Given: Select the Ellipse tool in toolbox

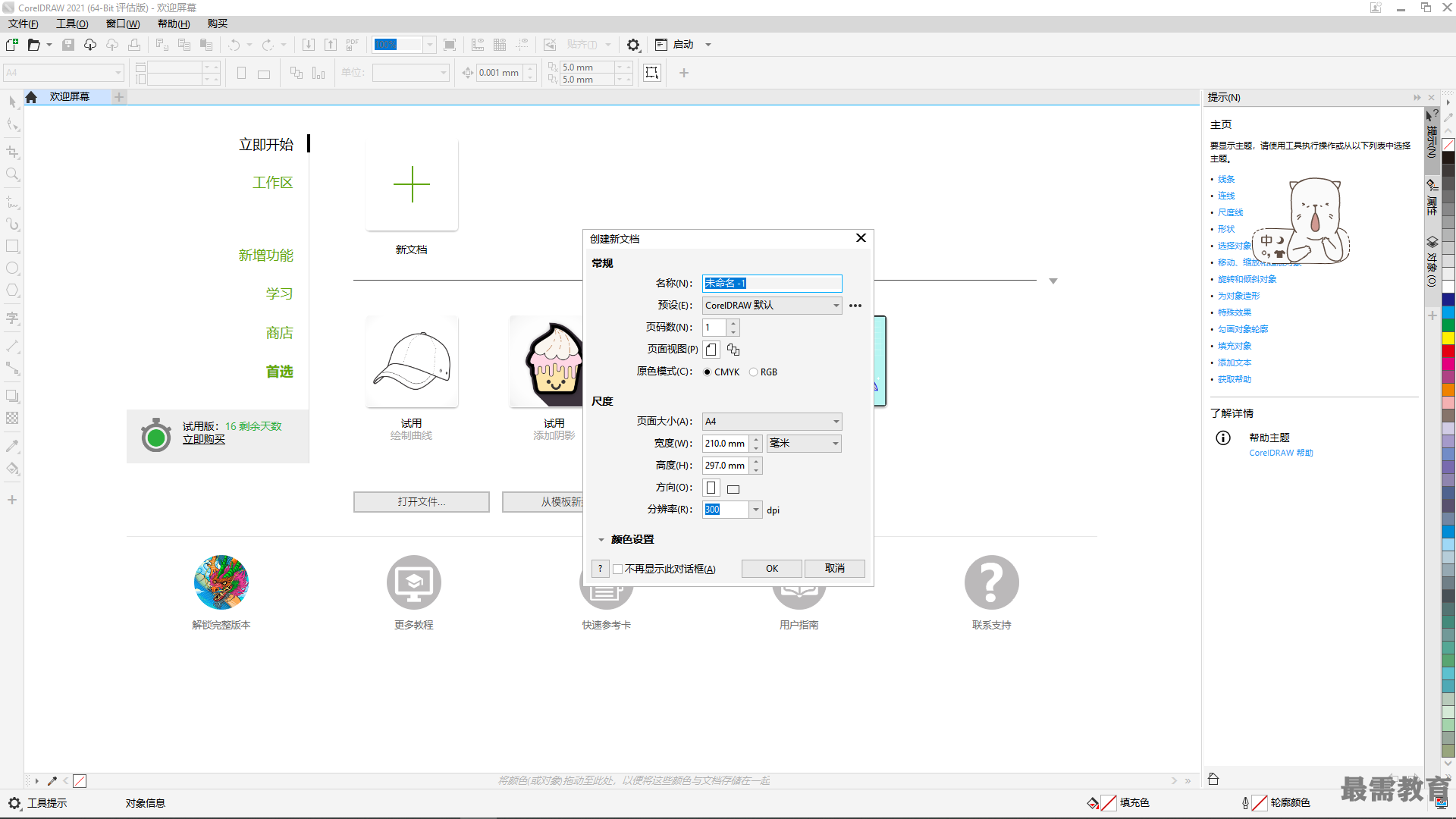Looking at the screenshot, I should point(12,268).
